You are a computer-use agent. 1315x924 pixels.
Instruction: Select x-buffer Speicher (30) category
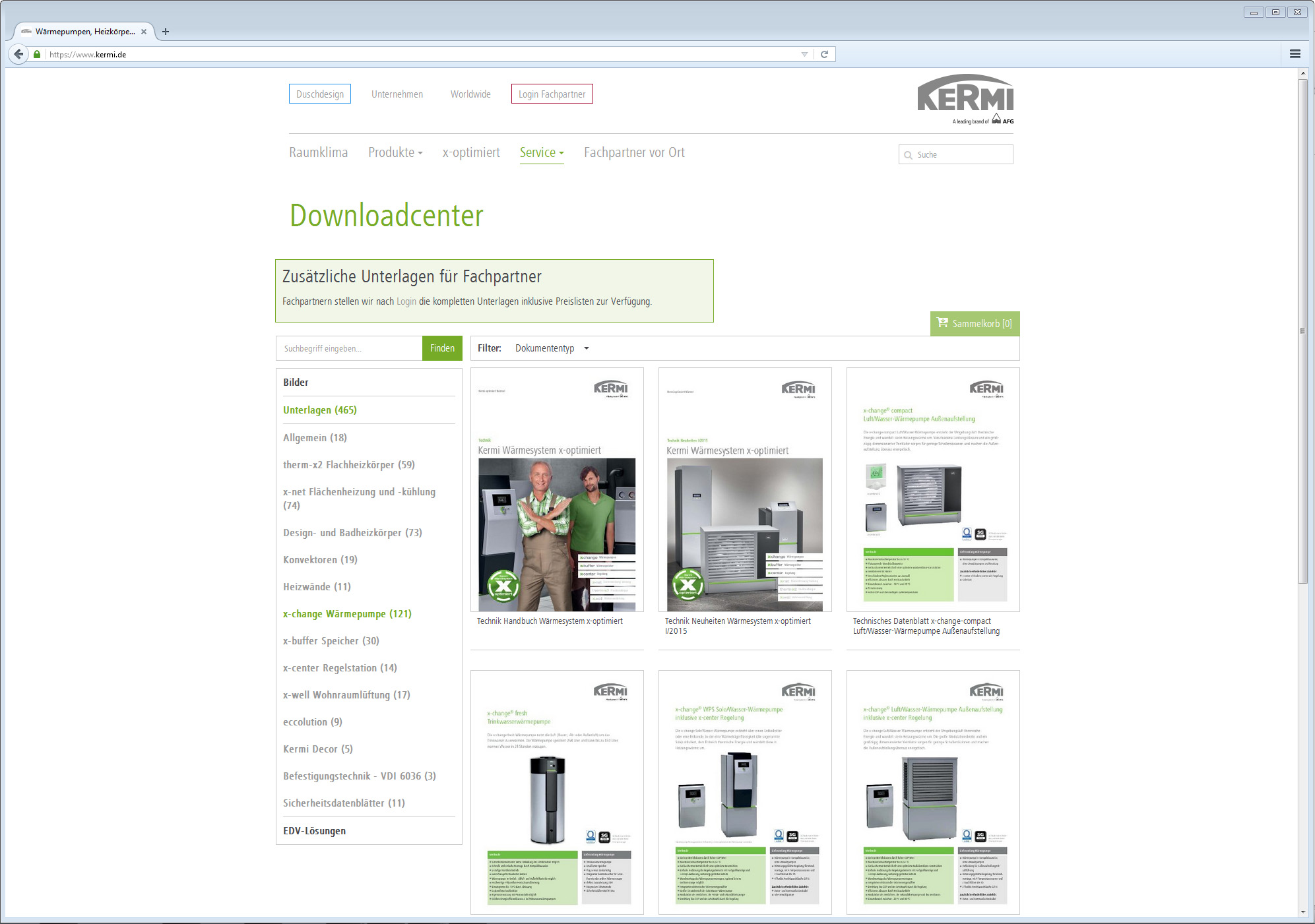[331, 641]
